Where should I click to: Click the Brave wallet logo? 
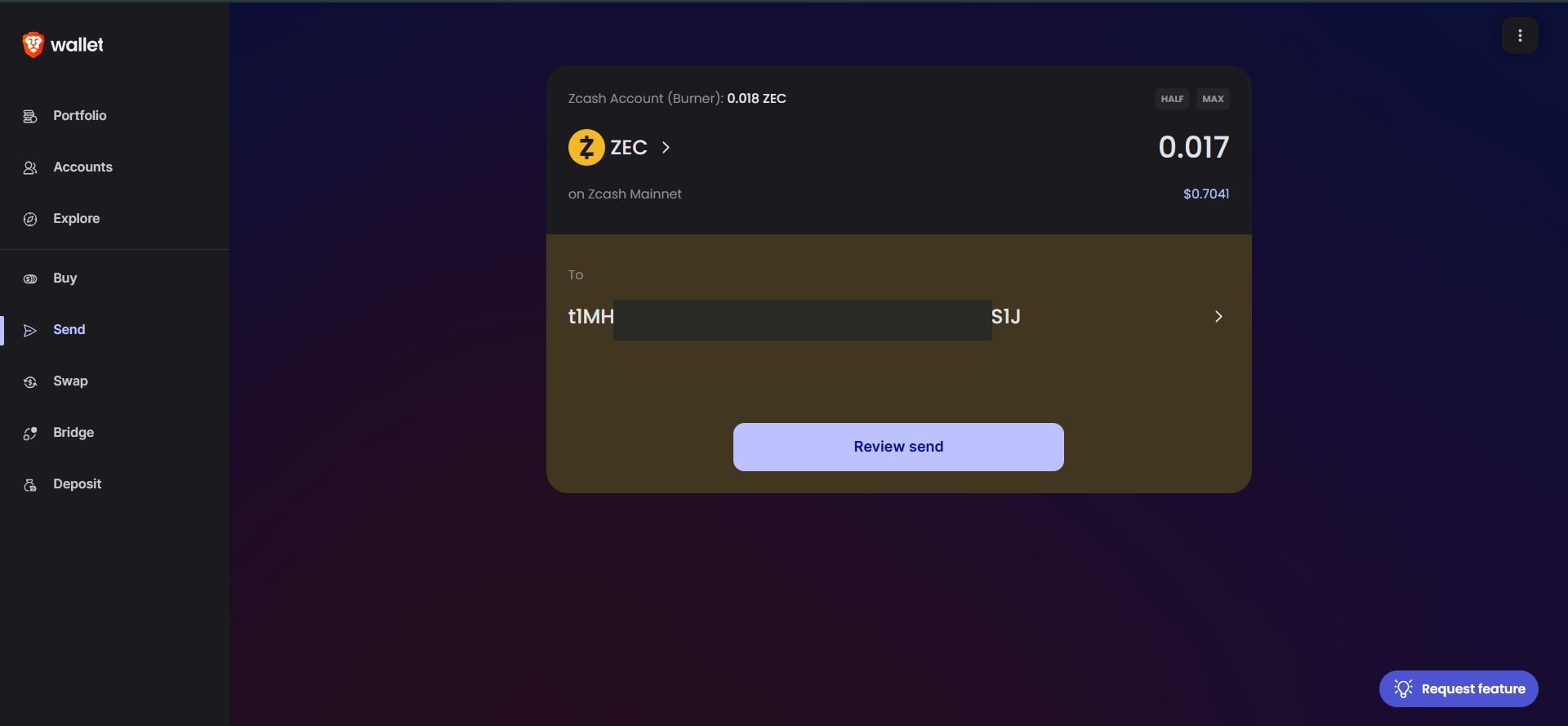(x=33, y=45)
